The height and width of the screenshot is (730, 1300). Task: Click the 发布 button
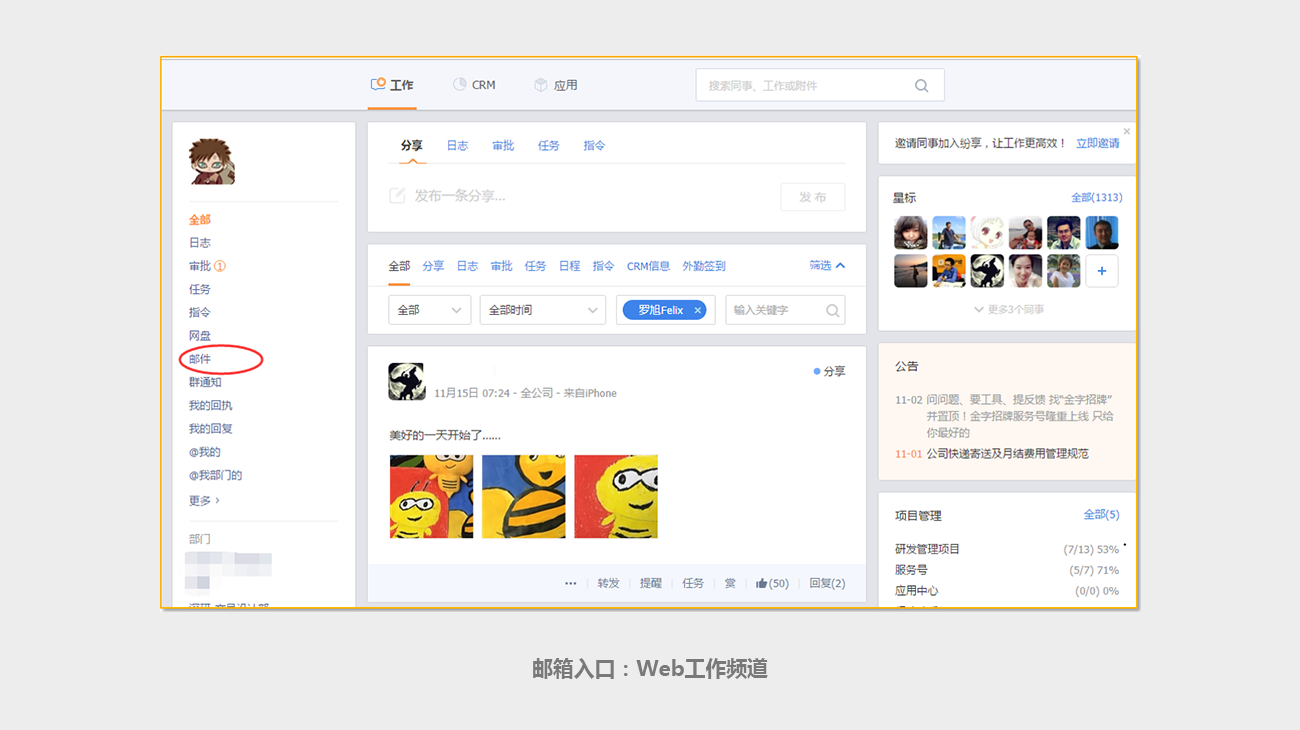813,197
